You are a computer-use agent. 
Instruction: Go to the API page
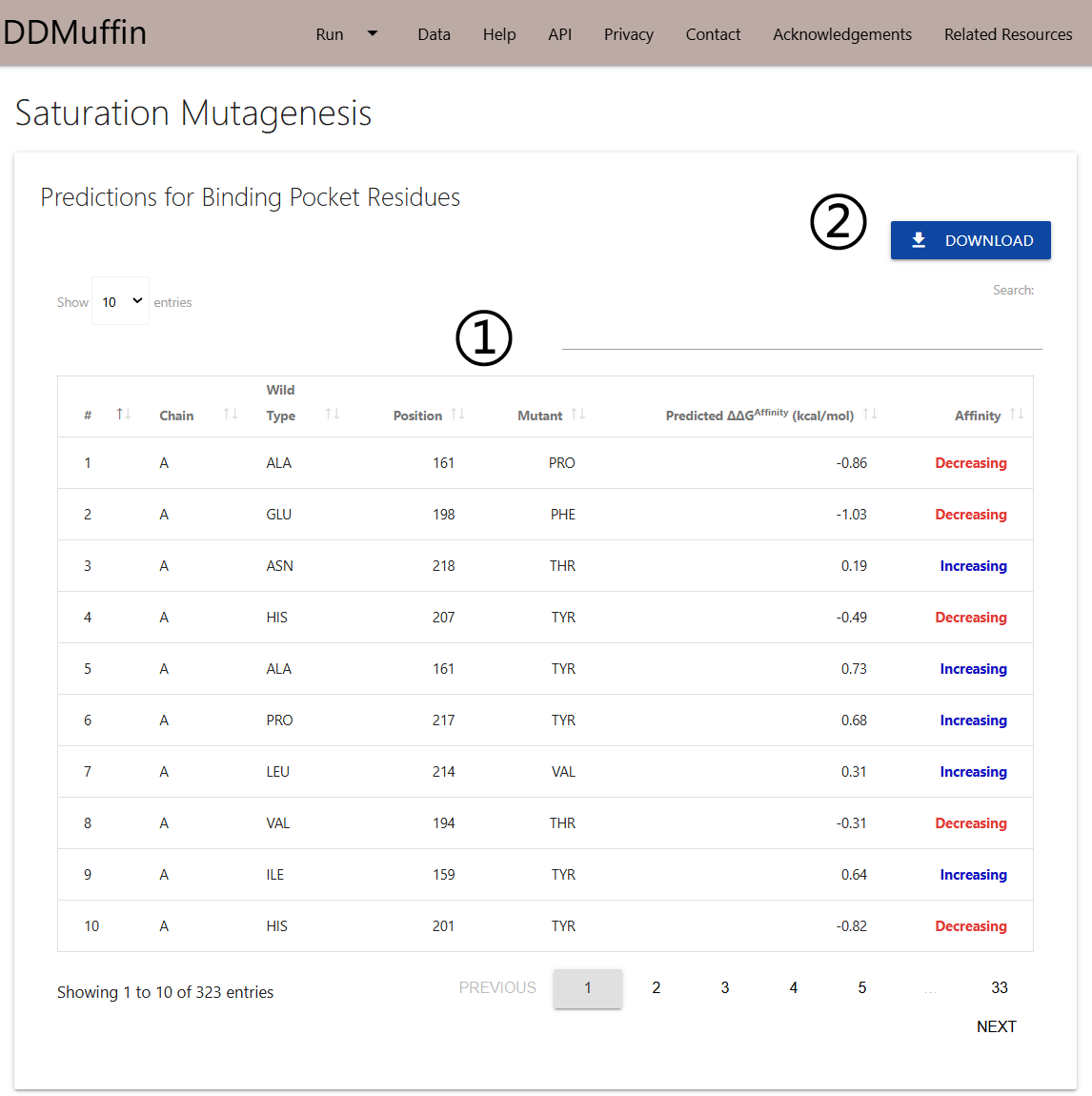(560, 34)
